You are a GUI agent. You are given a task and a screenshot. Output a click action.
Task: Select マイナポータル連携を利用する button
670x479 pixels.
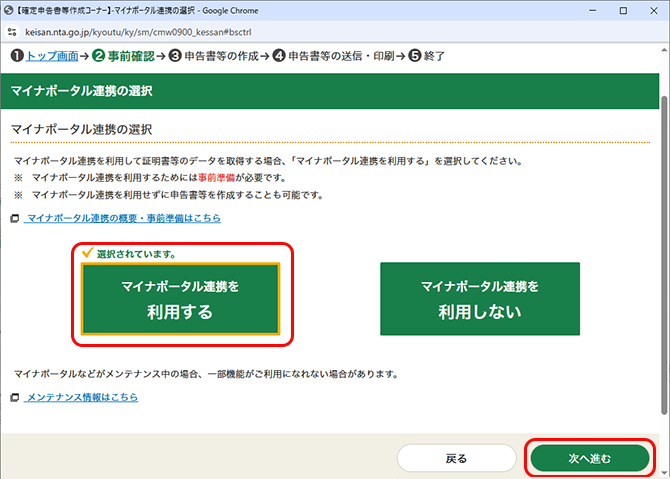tap(180, 299)
